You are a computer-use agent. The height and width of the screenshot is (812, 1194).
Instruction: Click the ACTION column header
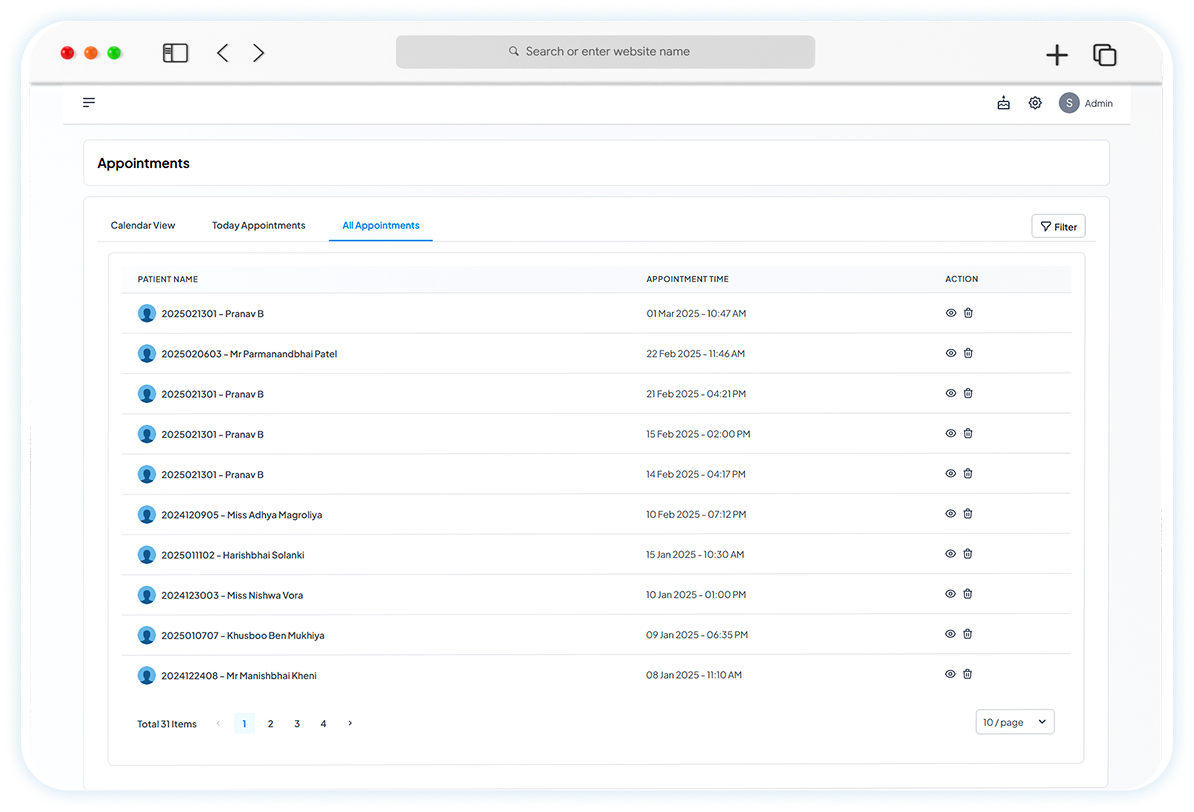point(962,280)
